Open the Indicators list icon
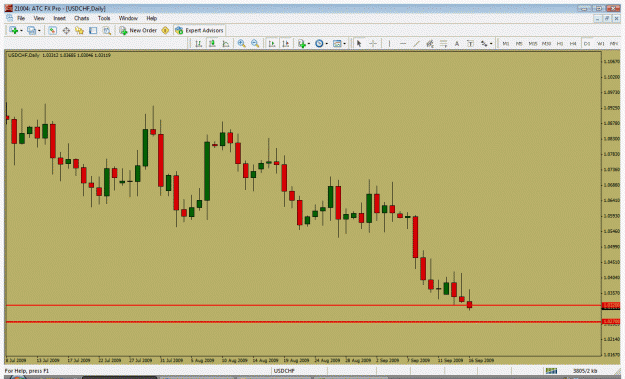 pos(301,43)
